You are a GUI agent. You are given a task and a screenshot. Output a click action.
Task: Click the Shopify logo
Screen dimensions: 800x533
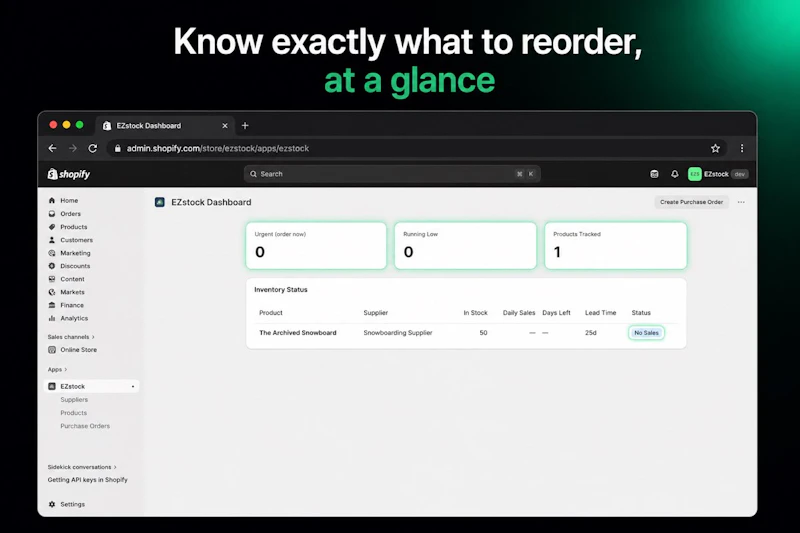coord(68,174)
